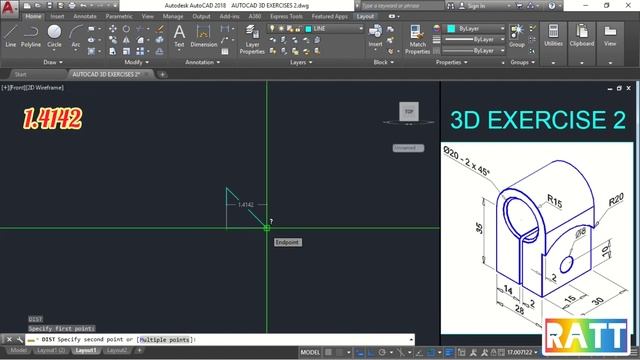Open the Annotate ribbon tab

click(85, 16)
